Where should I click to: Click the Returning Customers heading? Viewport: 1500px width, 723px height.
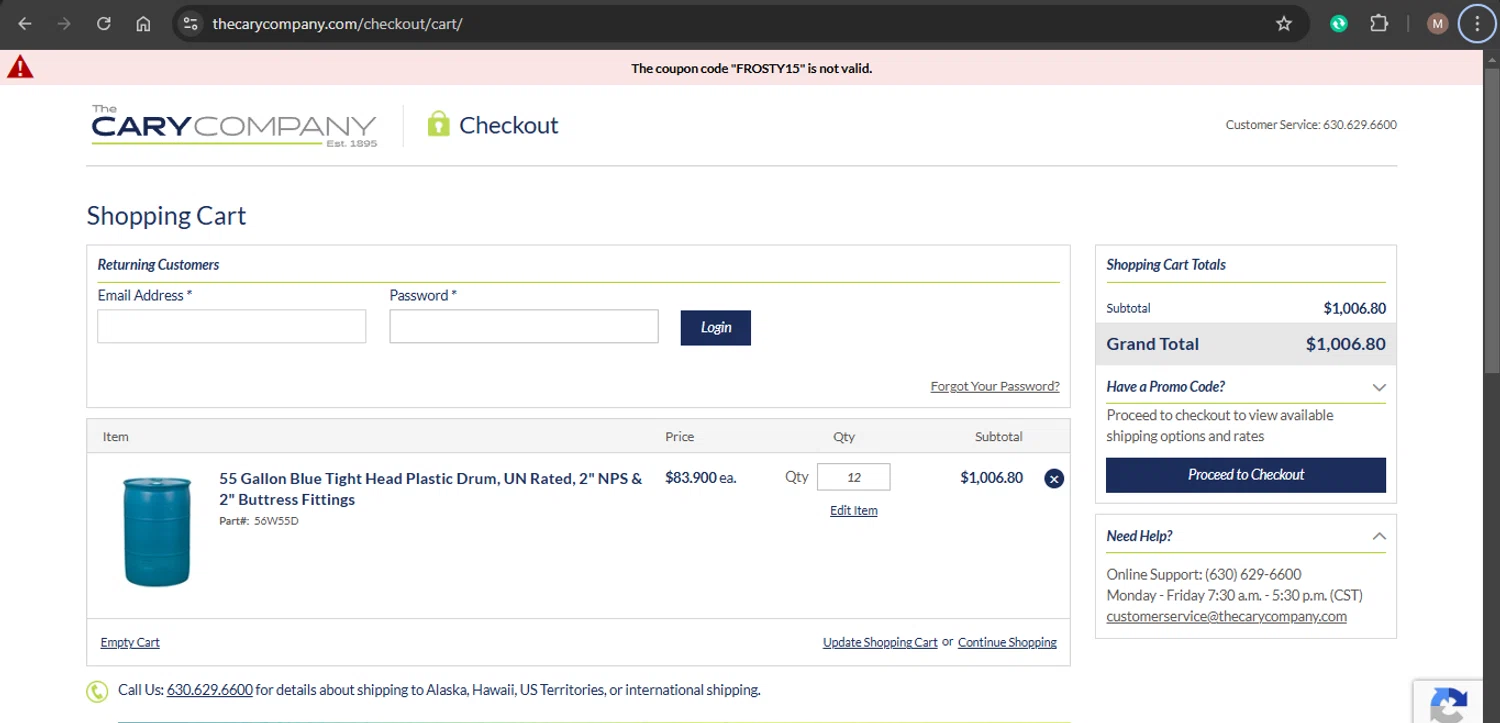[158, 265]
